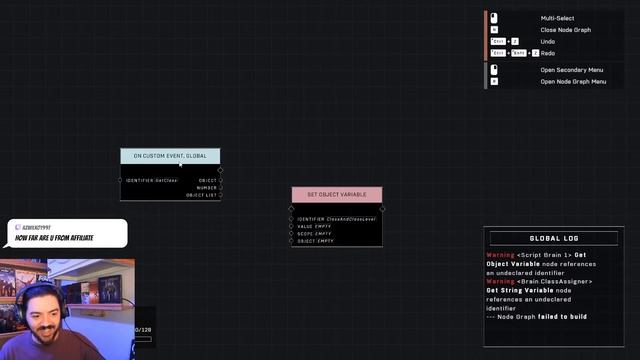Click the left-mouse icon beside Multi-Select

[494, 18]
